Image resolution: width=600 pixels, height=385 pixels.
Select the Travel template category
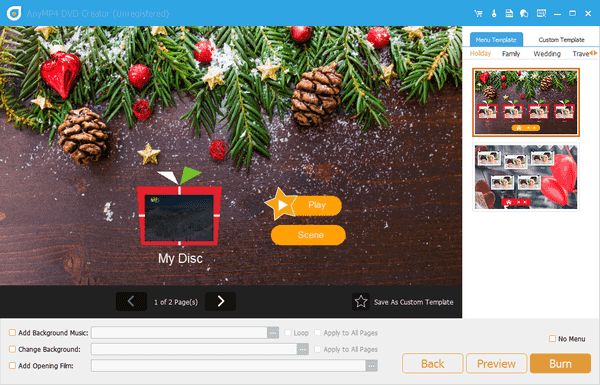(580, 54)
